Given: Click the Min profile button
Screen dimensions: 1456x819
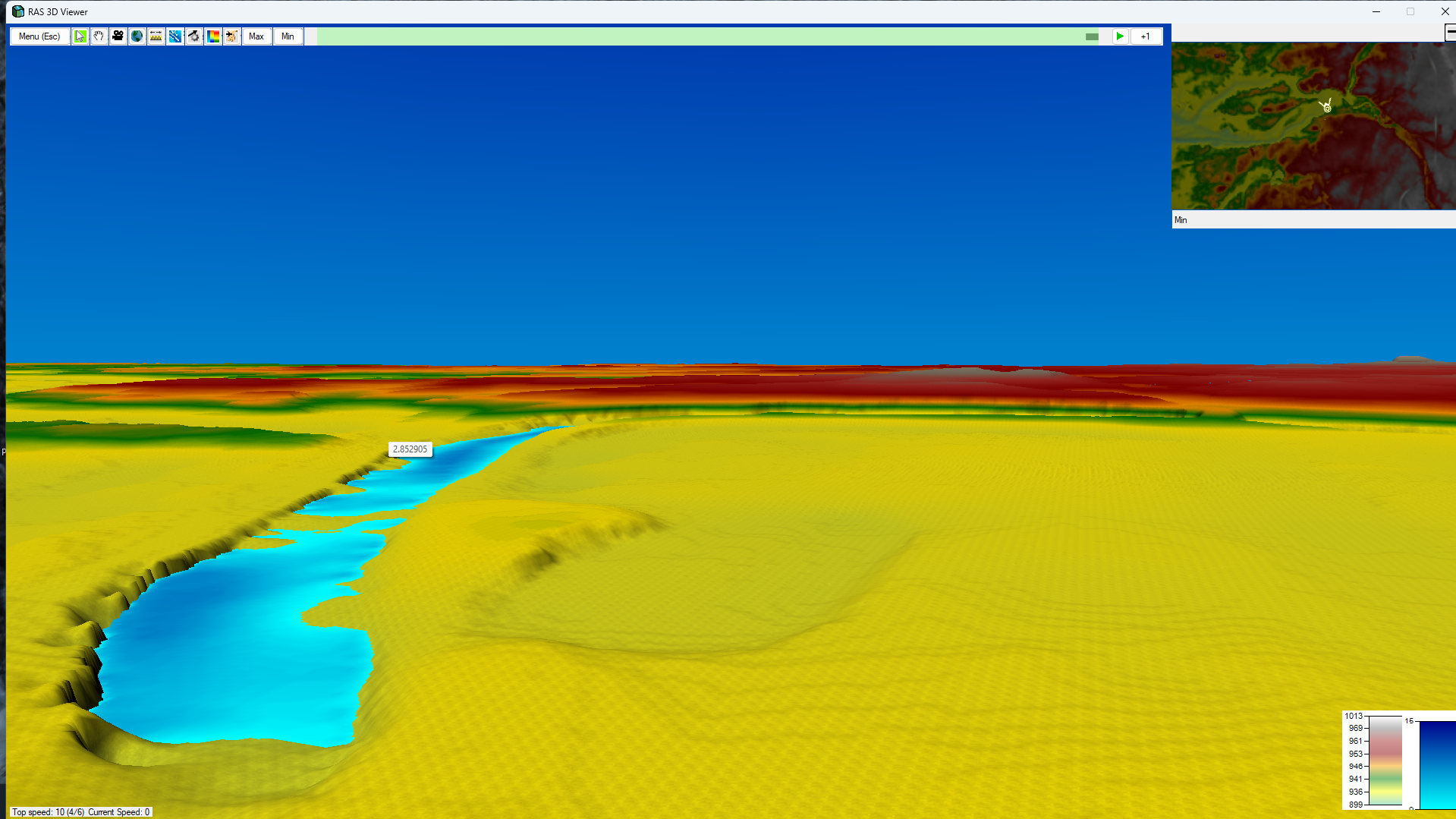Looking at the screenshot, I should (x=288, y=36).
